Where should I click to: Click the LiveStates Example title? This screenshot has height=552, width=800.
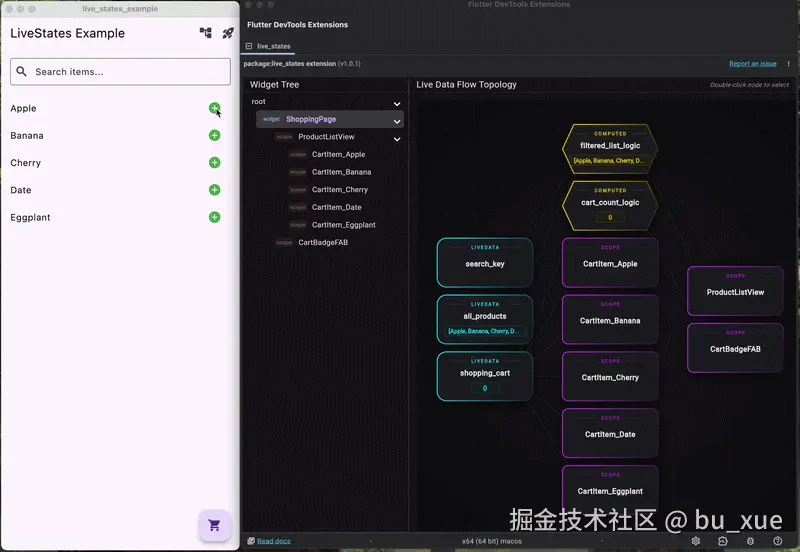tap(67, 33)
